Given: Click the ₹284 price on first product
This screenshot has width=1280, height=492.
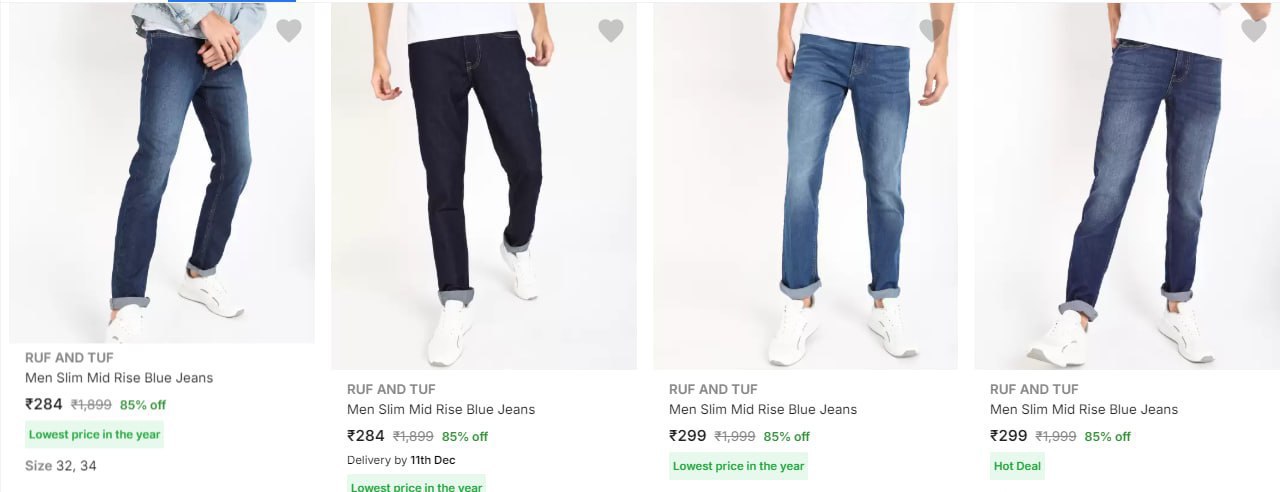Looking at the screenshot, I should [x=44, y=405].
